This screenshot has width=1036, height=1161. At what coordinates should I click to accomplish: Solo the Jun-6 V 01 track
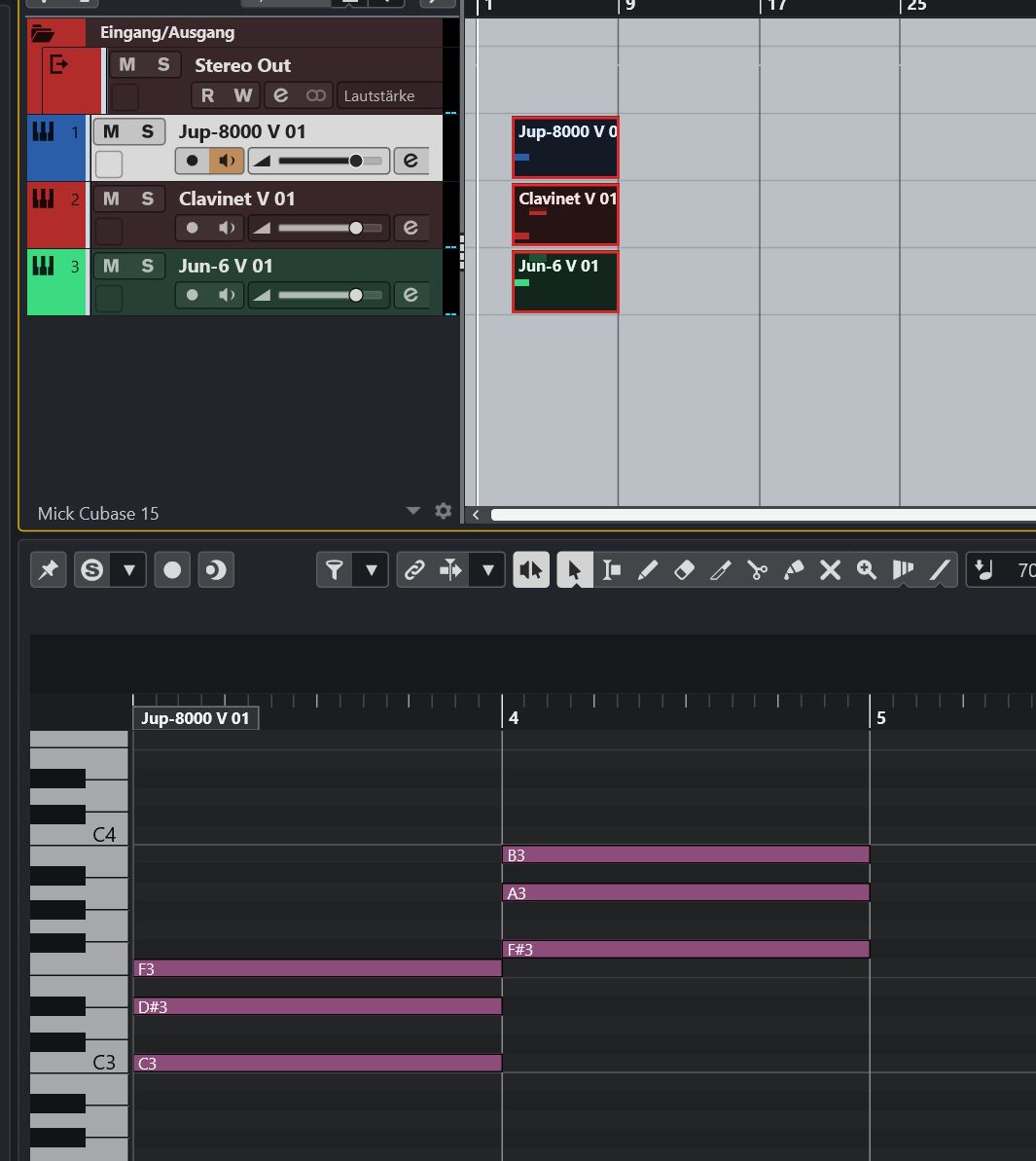click(x=148, y=266)
